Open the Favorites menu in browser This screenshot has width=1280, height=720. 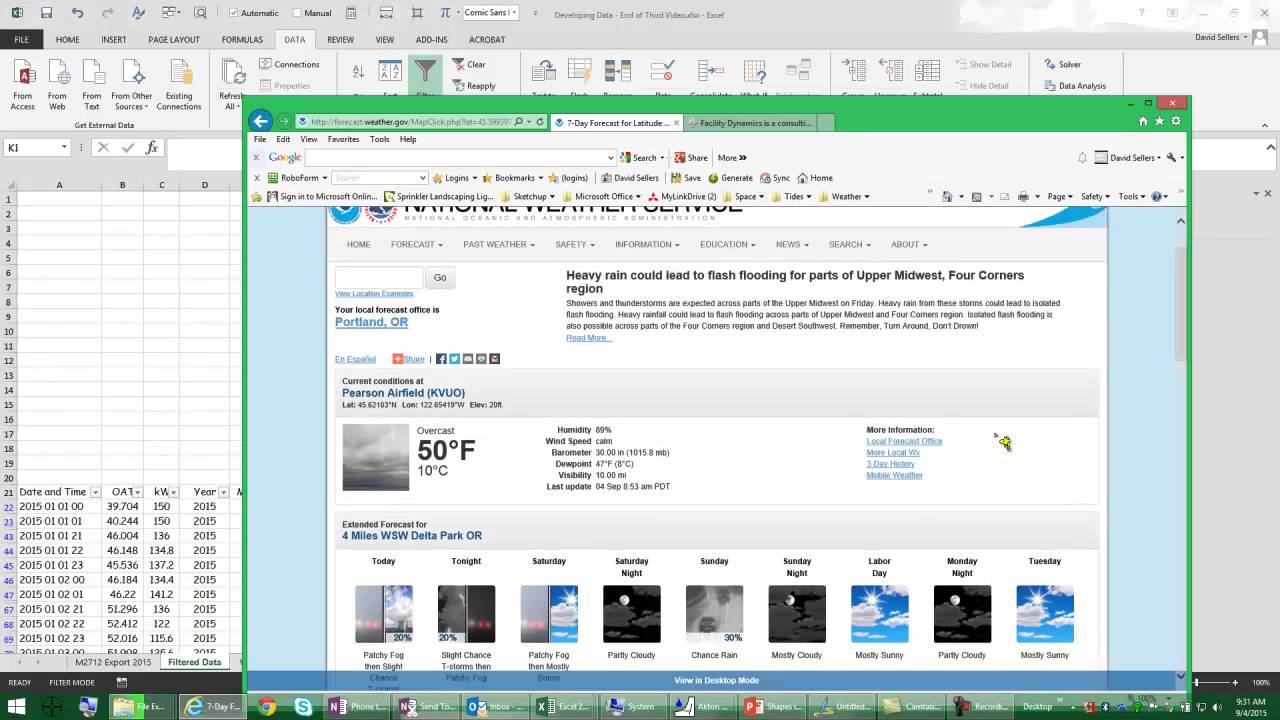click(x=343, y=139)
